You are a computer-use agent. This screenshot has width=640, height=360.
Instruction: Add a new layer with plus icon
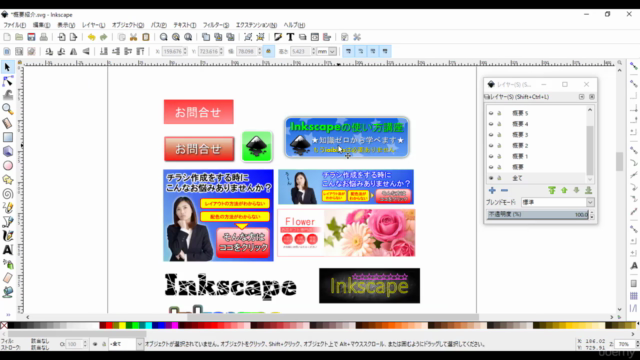pos(492,190)
